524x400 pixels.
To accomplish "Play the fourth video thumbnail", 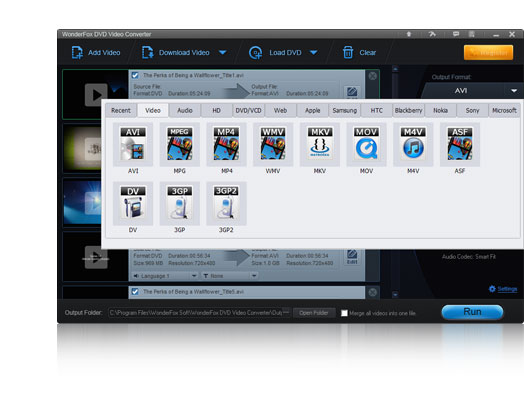I will click(x=96, y=257).
